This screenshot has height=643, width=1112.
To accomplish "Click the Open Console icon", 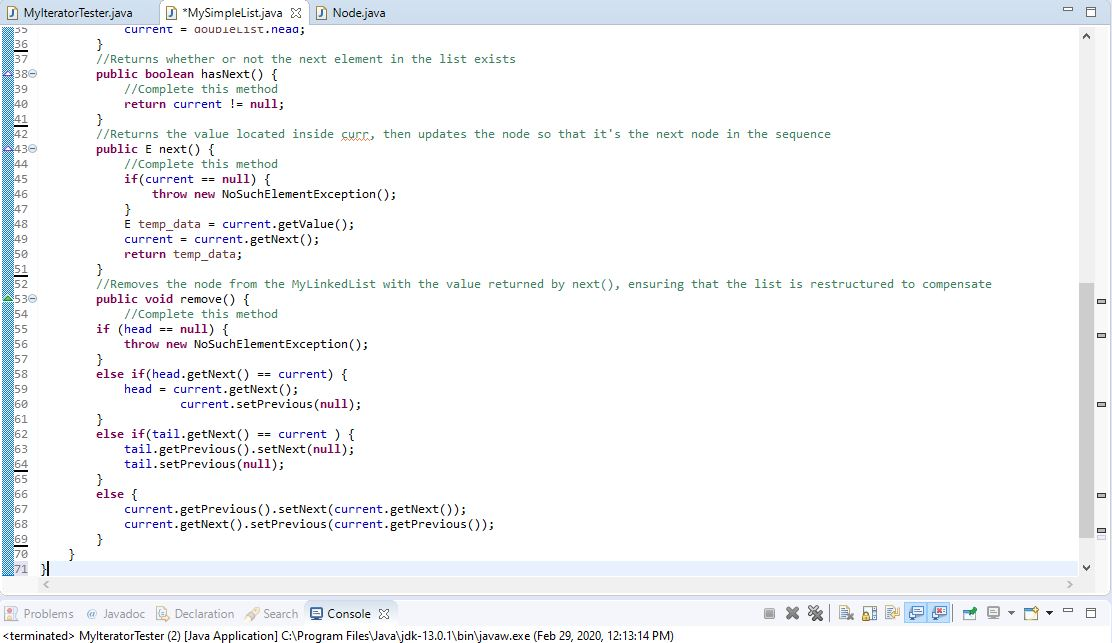I will click(x=1031, y=613).
